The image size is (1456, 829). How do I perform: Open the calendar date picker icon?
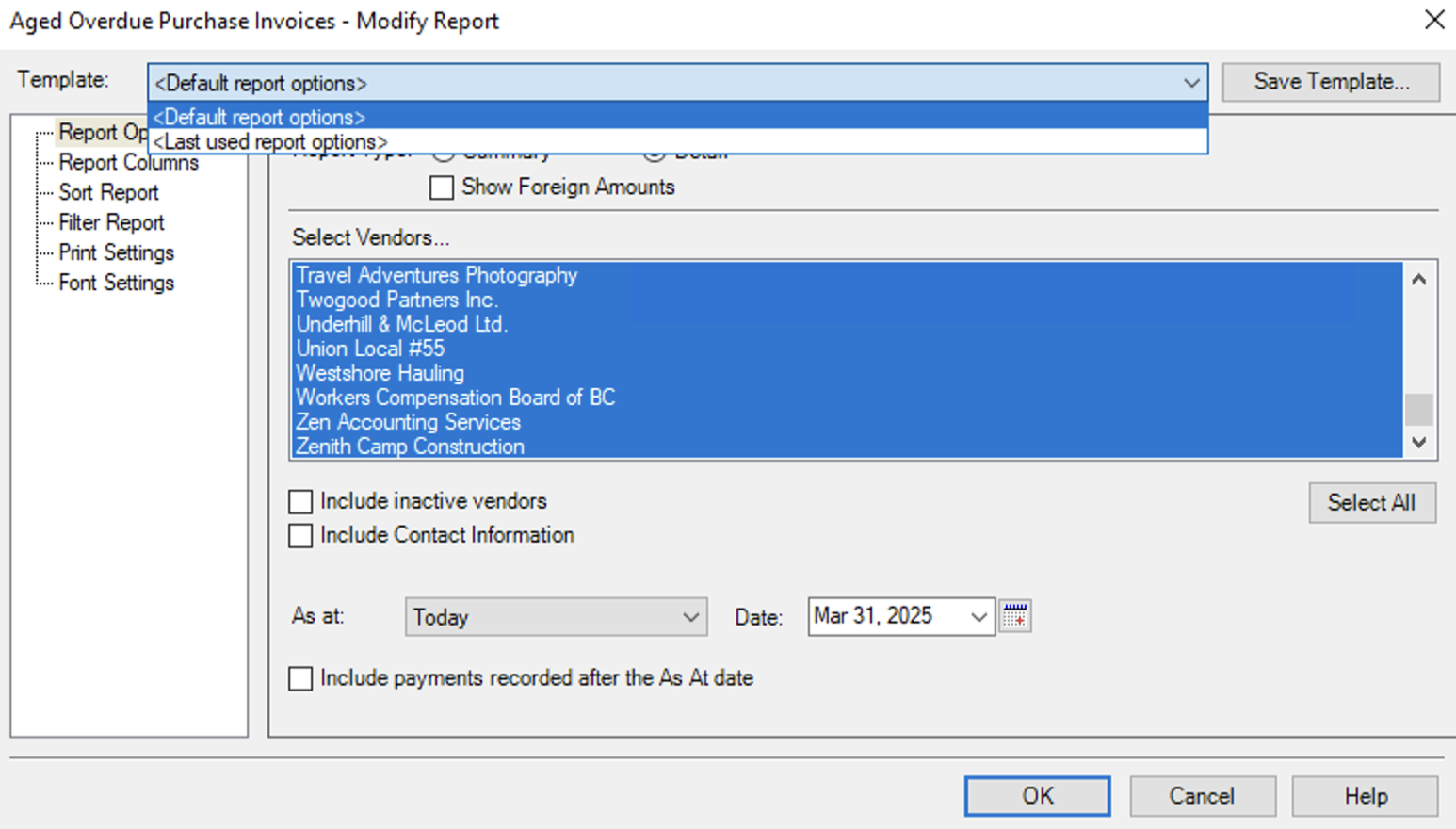(1014, 616)
